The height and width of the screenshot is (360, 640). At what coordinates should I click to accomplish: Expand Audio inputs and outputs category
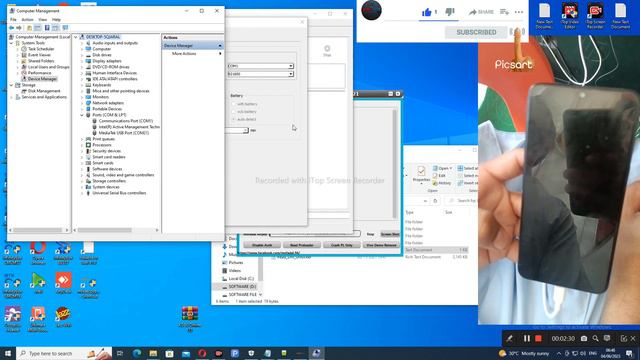(x=82, y=43)
